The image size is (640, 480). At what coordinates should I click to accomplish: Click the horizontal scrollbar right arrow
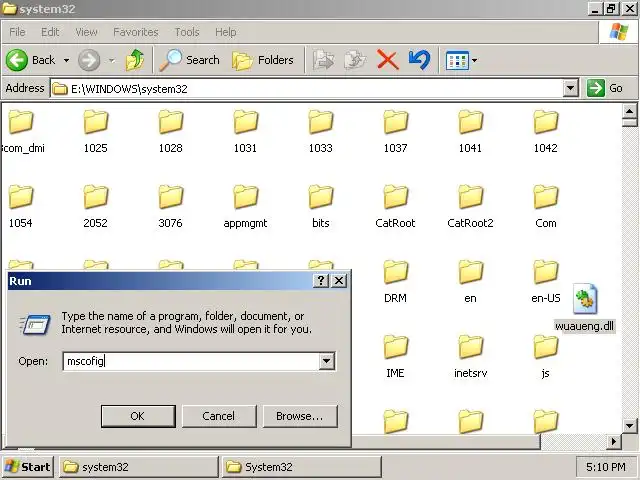pos(613,441)
